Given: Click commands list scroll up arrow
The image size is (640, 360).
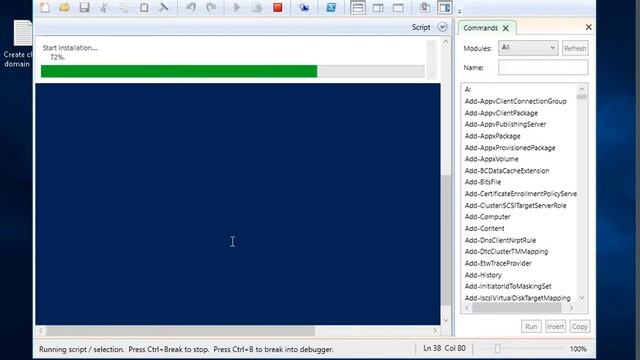Looking at the screenshot, I should point(582,89).
